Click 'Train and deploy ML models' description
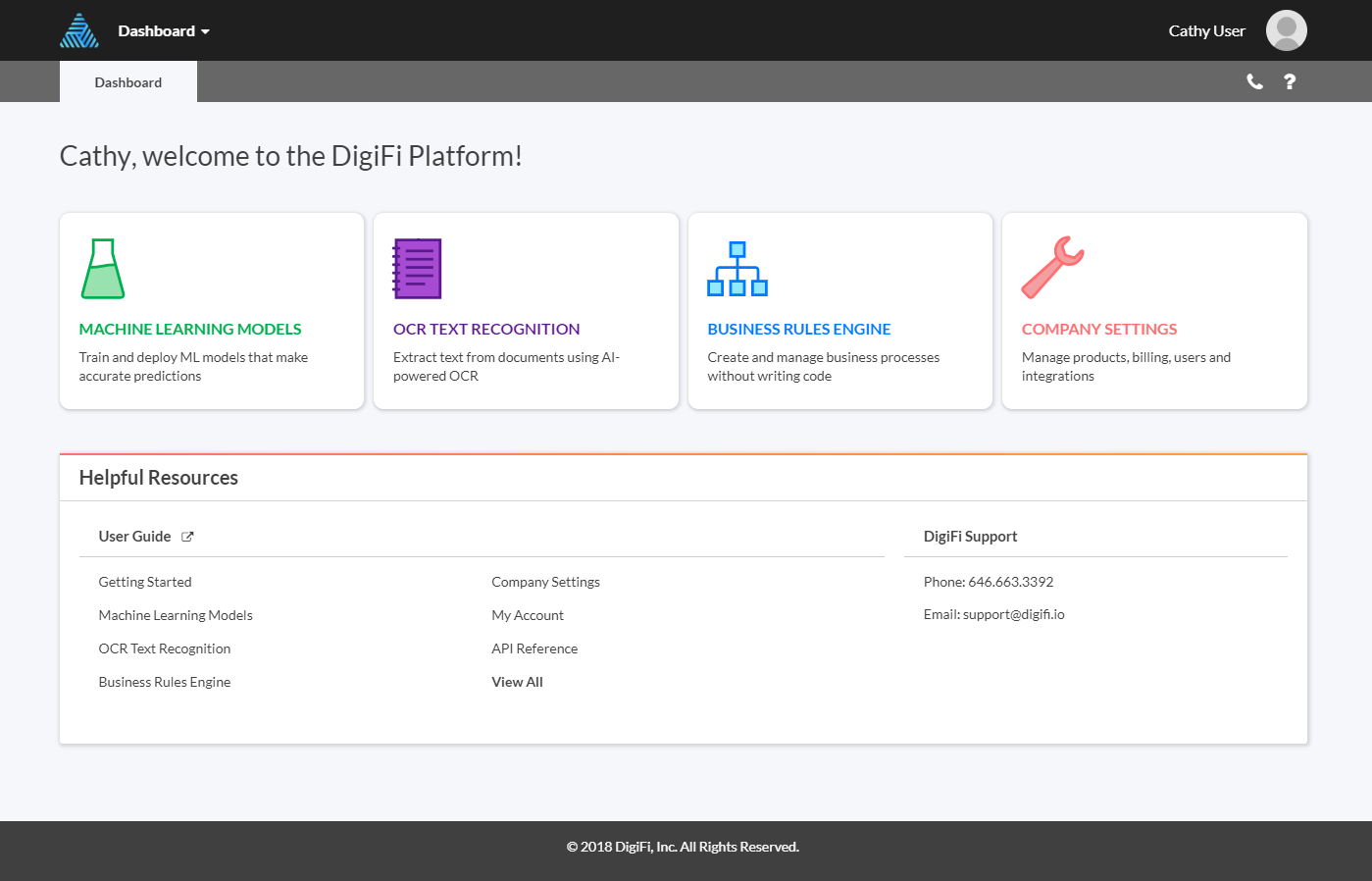The width and height of the screenshot is (1372, 881). tap(193, 367)
